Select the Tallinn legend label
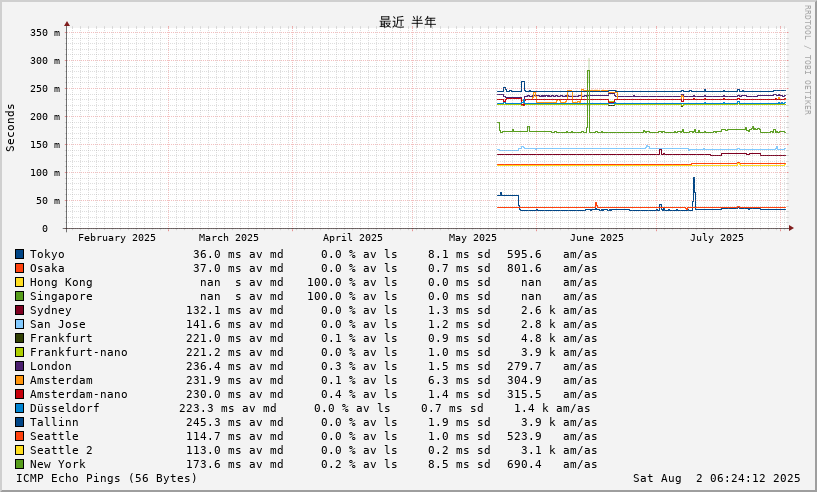The width and height of the screenshot is (817, 492). tap(54, 422)
